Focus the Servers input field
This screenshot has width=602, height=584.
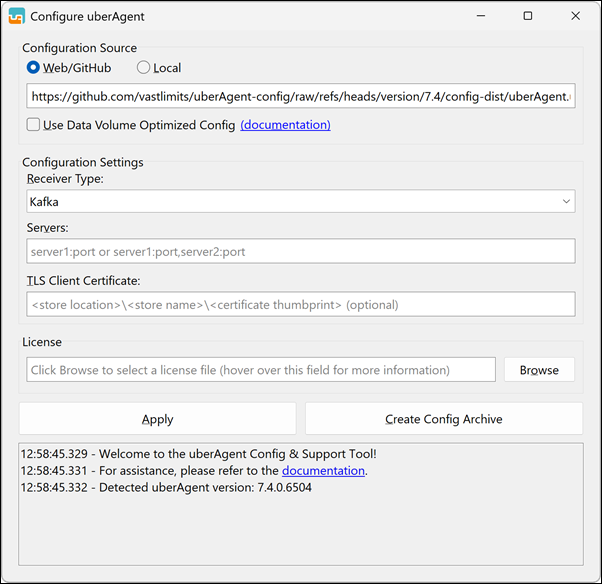tap(300, 252)
